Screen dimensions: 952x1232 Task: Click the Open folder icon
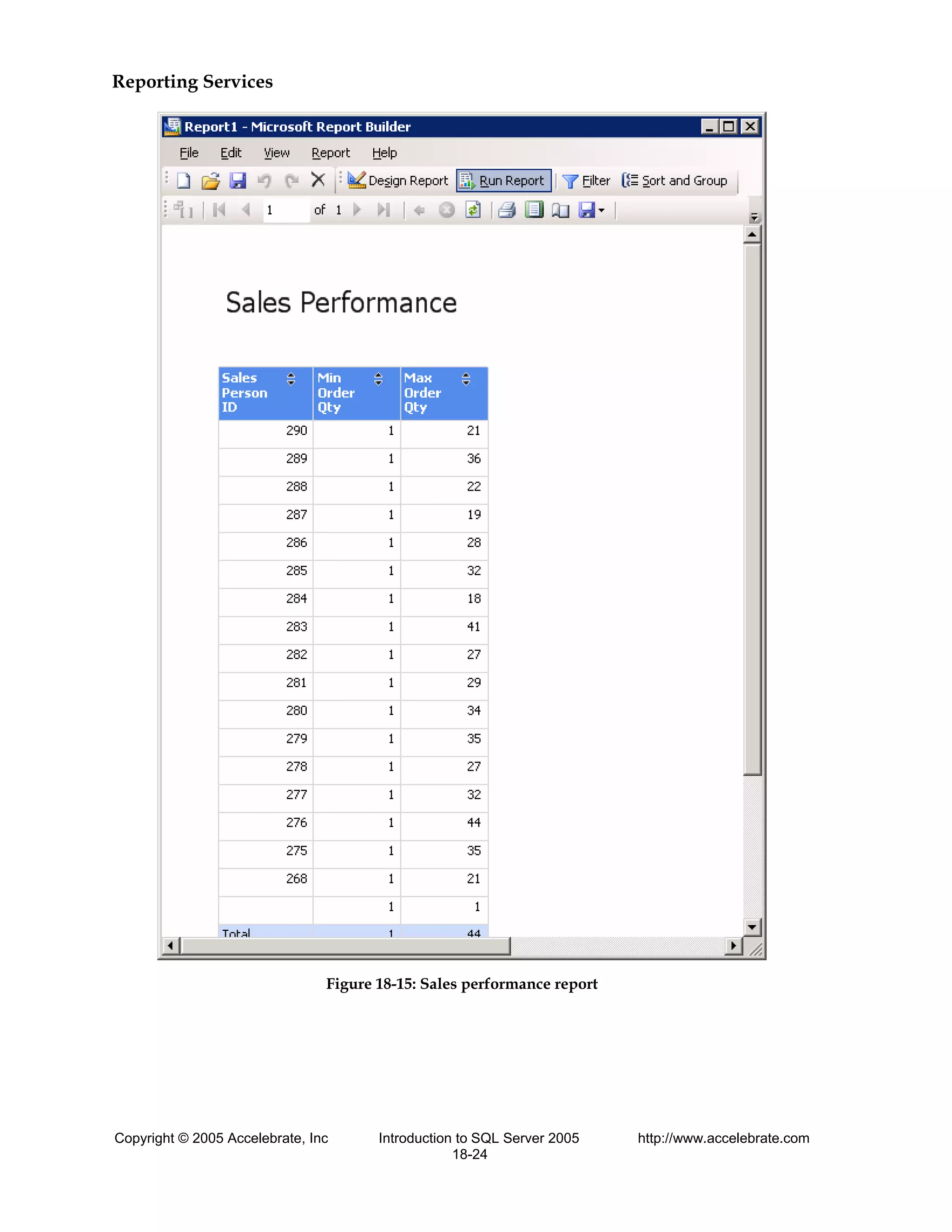211,180
